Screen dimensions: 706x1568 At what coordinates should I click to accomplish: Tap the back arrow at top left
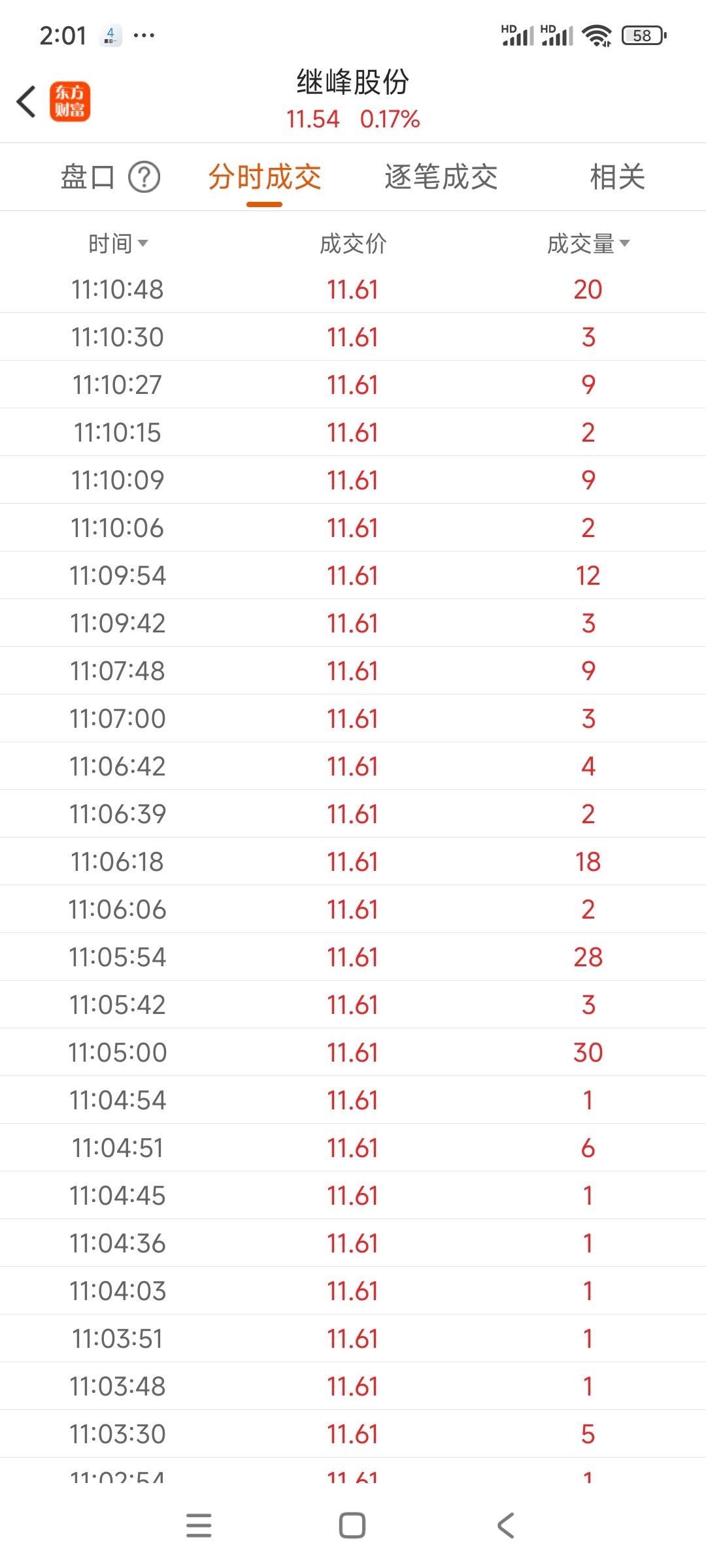[x=26, y=102]
